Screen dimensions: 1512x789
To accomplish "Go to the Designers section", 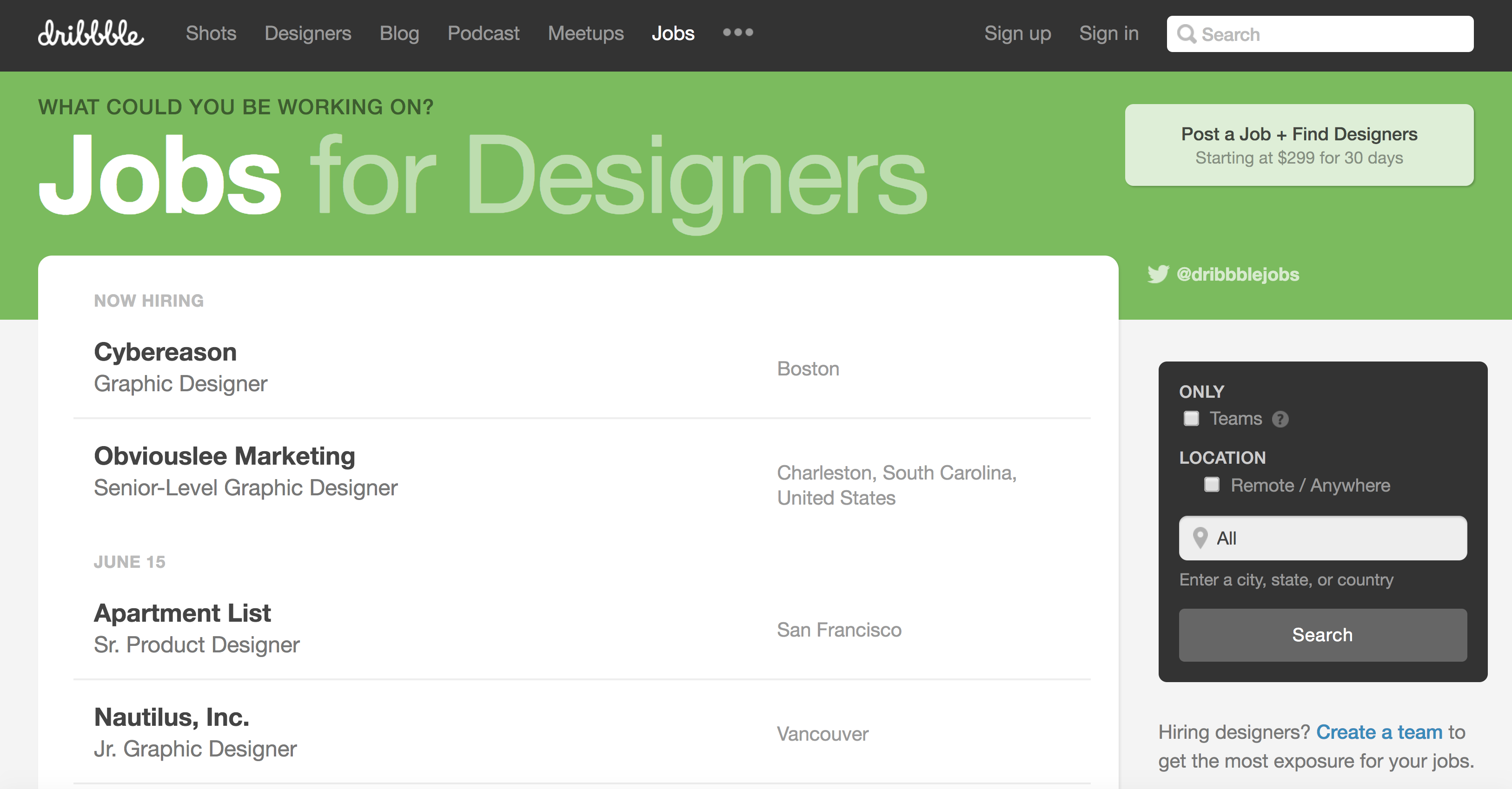I will pos(308,33).
